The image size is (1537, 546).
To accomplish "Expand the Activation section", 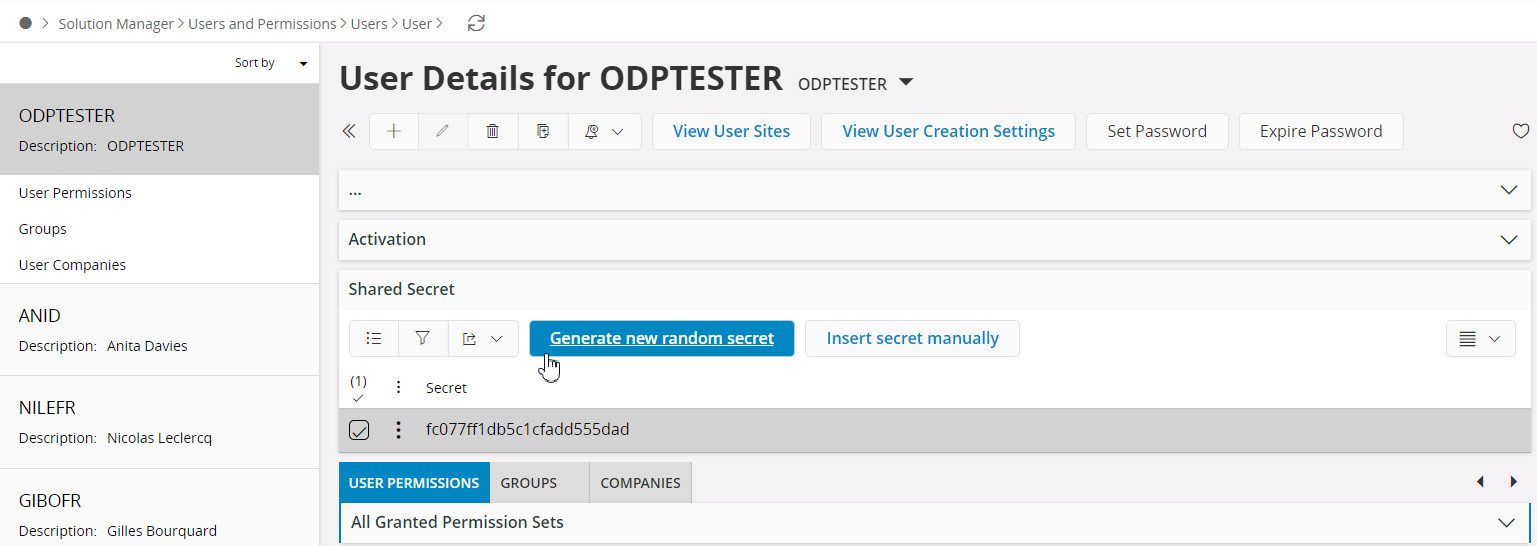I will (1509, 240).
